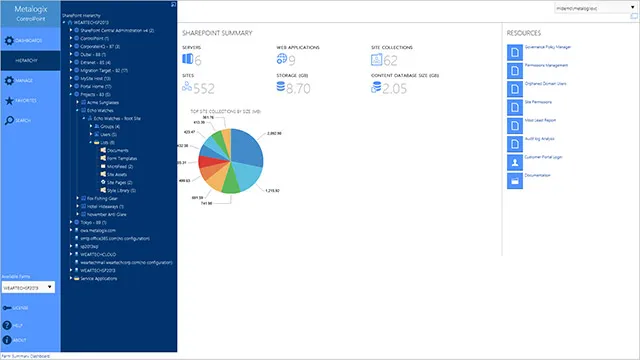Image resolution: width=640 pixels, height=360 pixels.
Task: Open the Help question mark icon
Action: pos(7,325)
